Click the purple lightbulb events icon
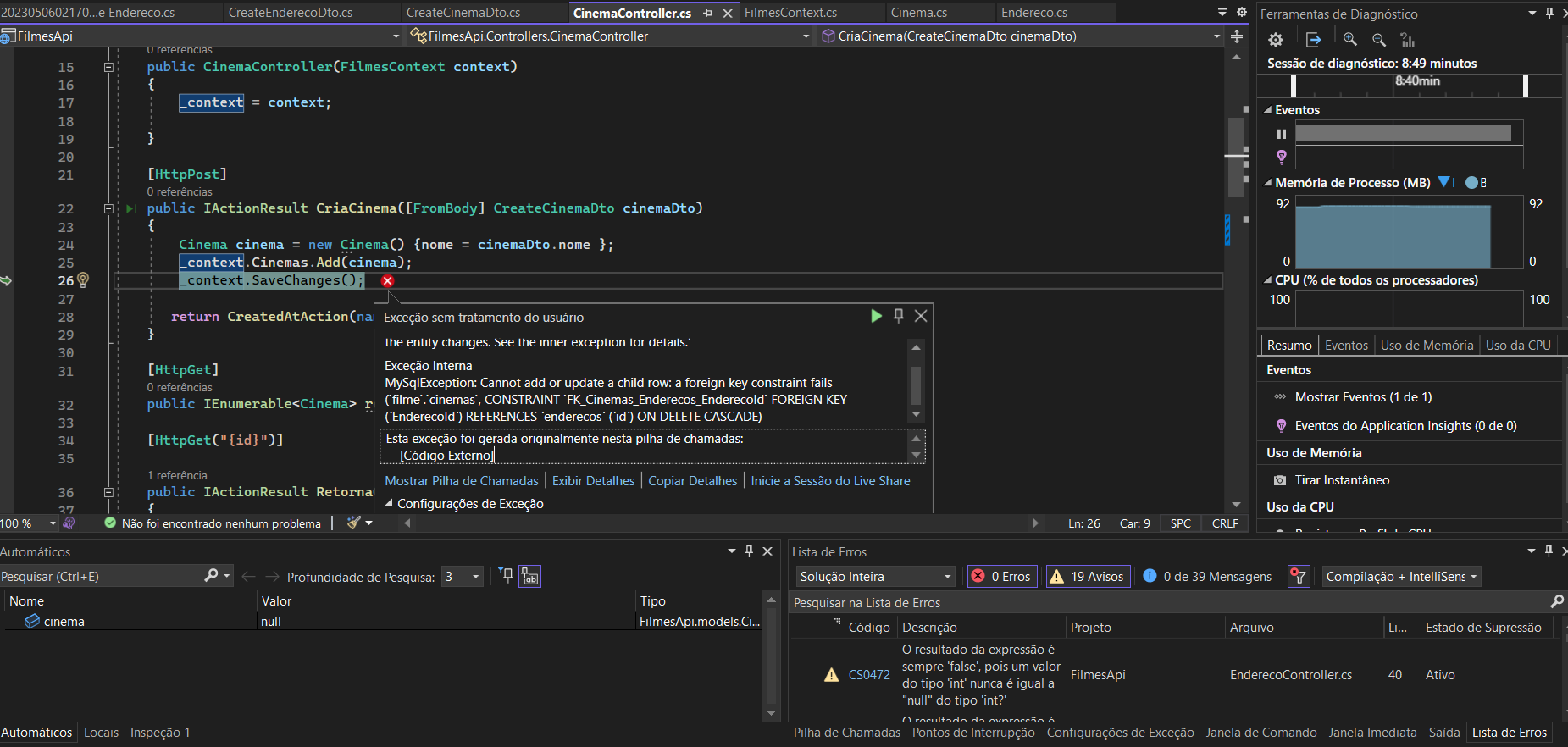 [x=1282, y=157]
